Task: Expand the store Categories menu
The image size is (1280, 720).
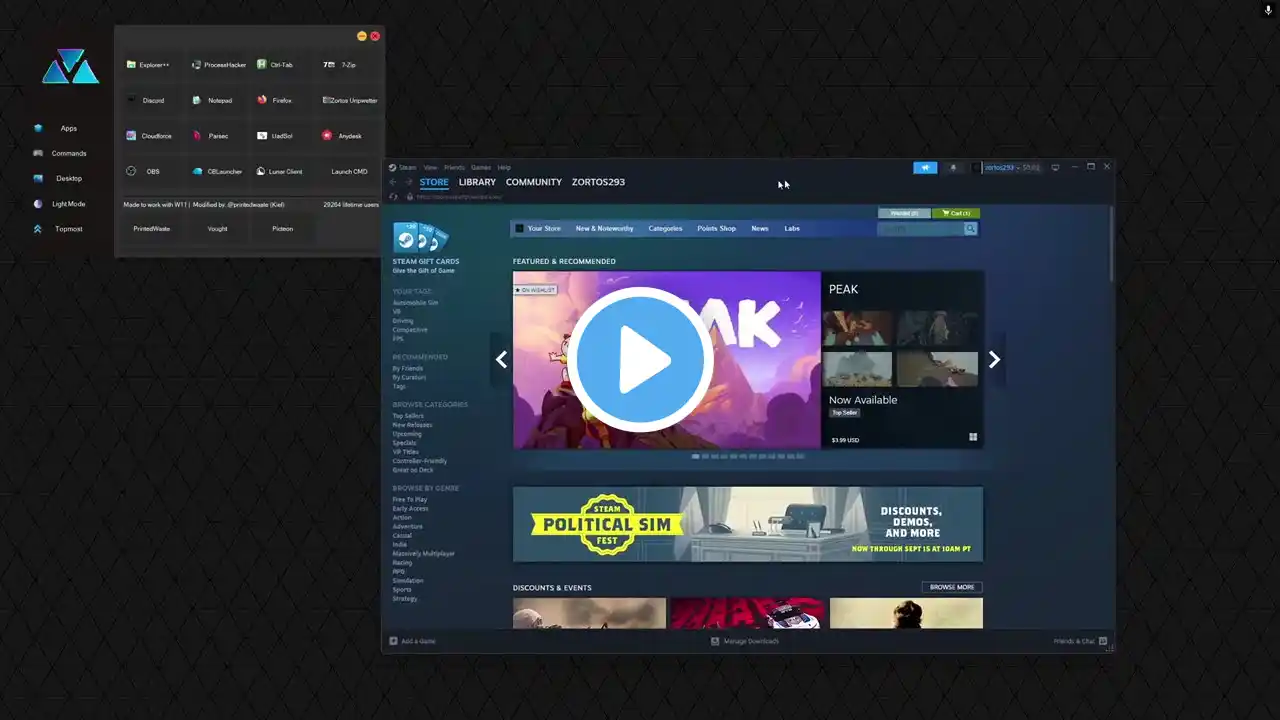Action: [x=665, y=228]
